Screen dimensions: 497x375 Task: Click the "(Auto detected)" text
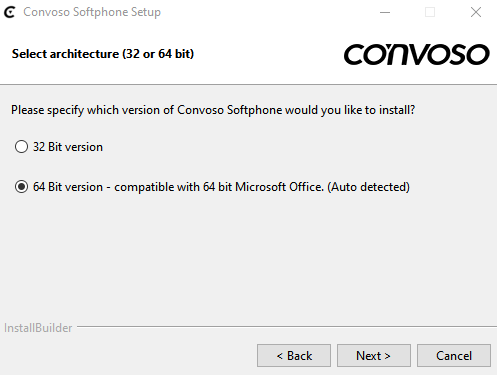click(368, 187)
